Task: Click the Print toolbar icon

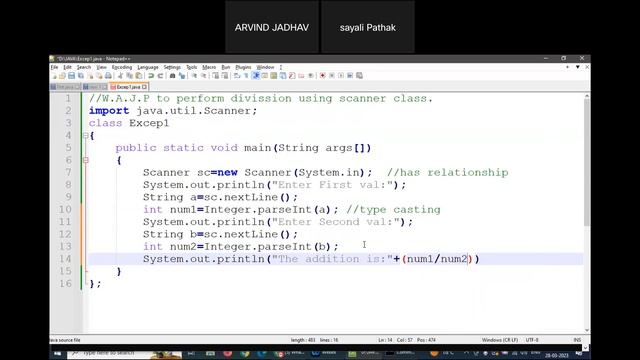Action: pos(108,76)
